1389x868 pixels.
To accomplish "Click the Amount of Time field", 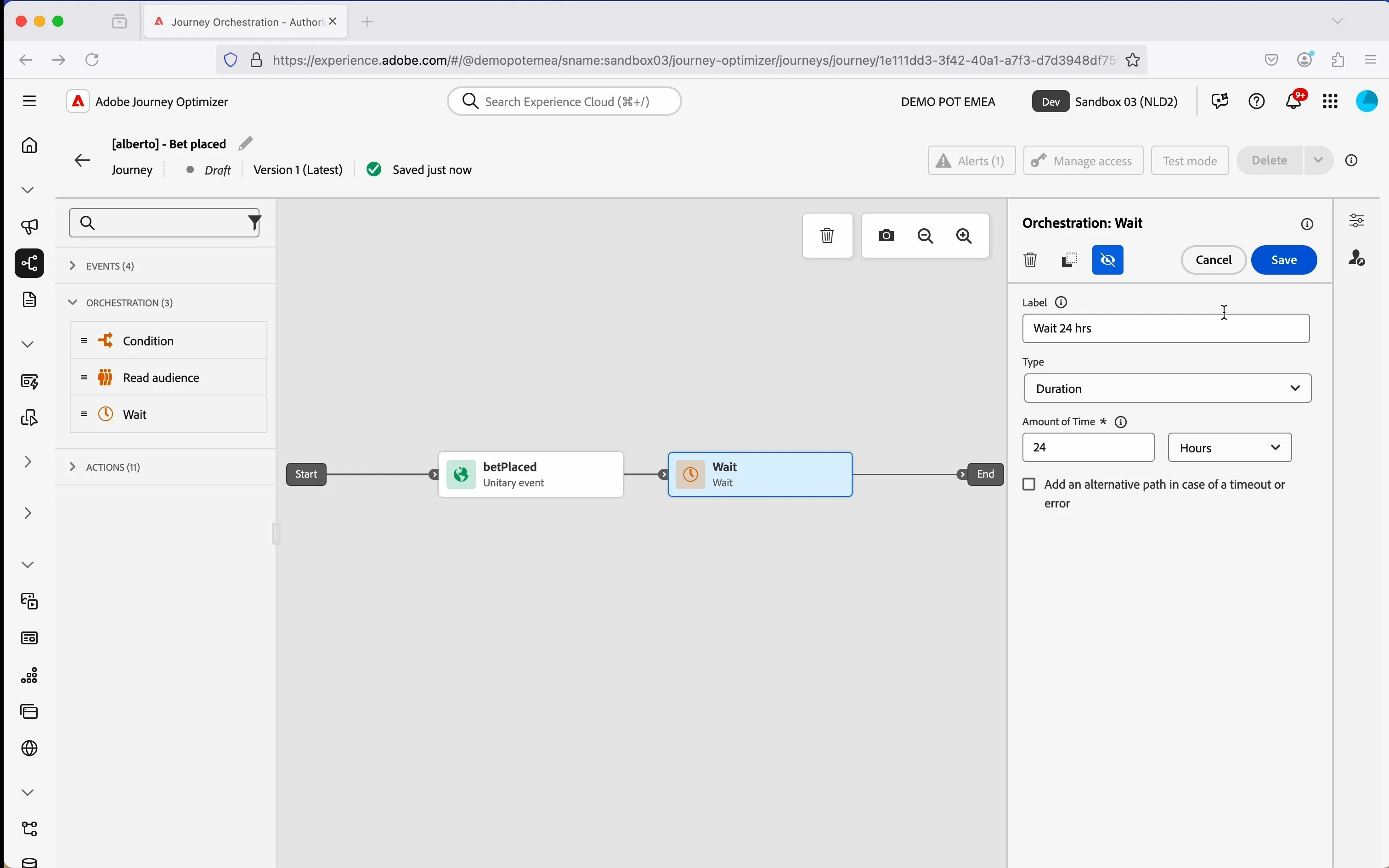I will [x=1089, y=448].
